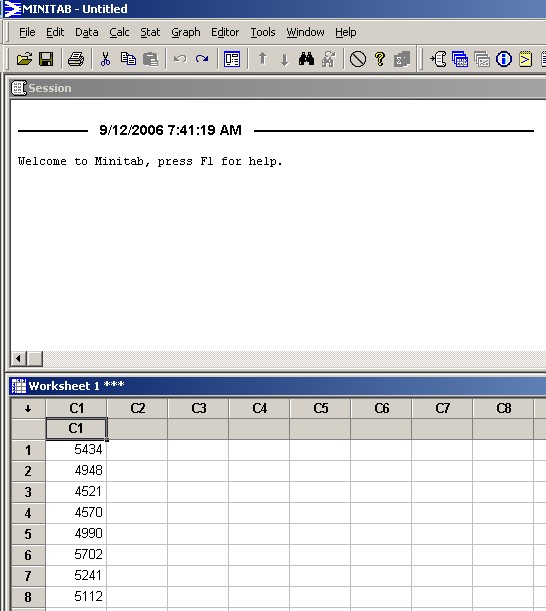Click the Print Window printer icon
Image resolution: width=546 pixels, height=611 pixels.
[76, 59]
